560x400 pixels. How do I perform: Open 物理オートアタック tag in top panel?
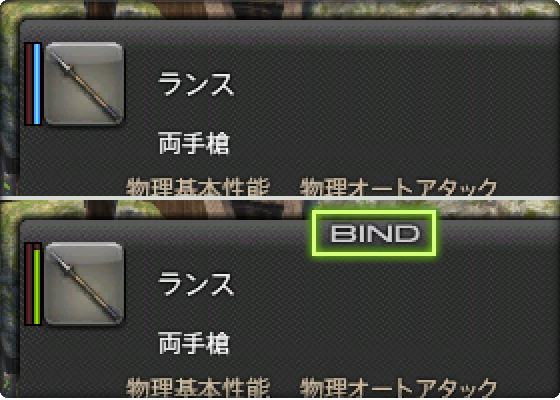(398, 186)
